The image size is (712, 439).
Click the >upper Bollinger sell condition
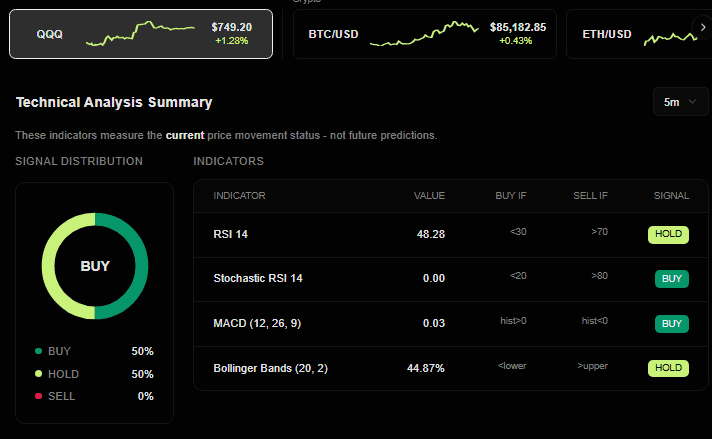(x=592, y=366)
